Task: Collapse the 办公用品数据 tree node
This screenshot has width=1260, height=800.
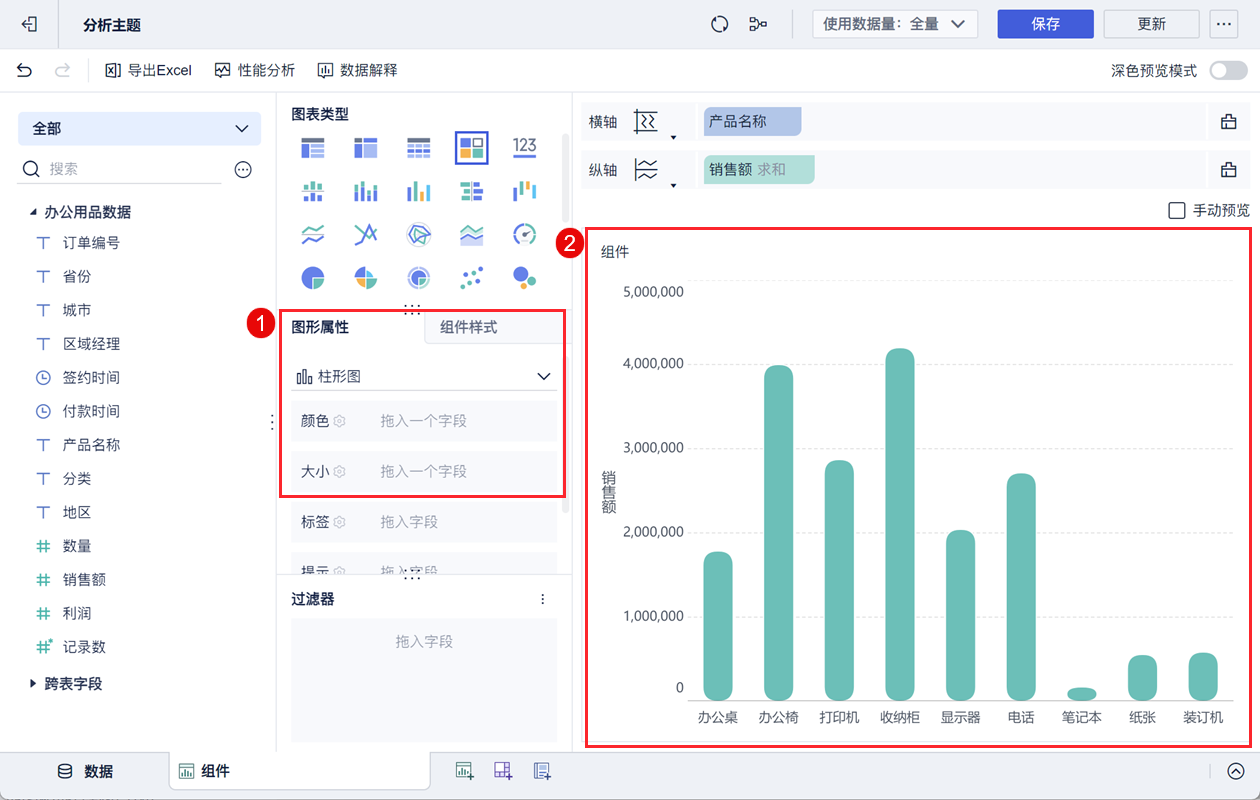Action: click(x=32, y=212)
